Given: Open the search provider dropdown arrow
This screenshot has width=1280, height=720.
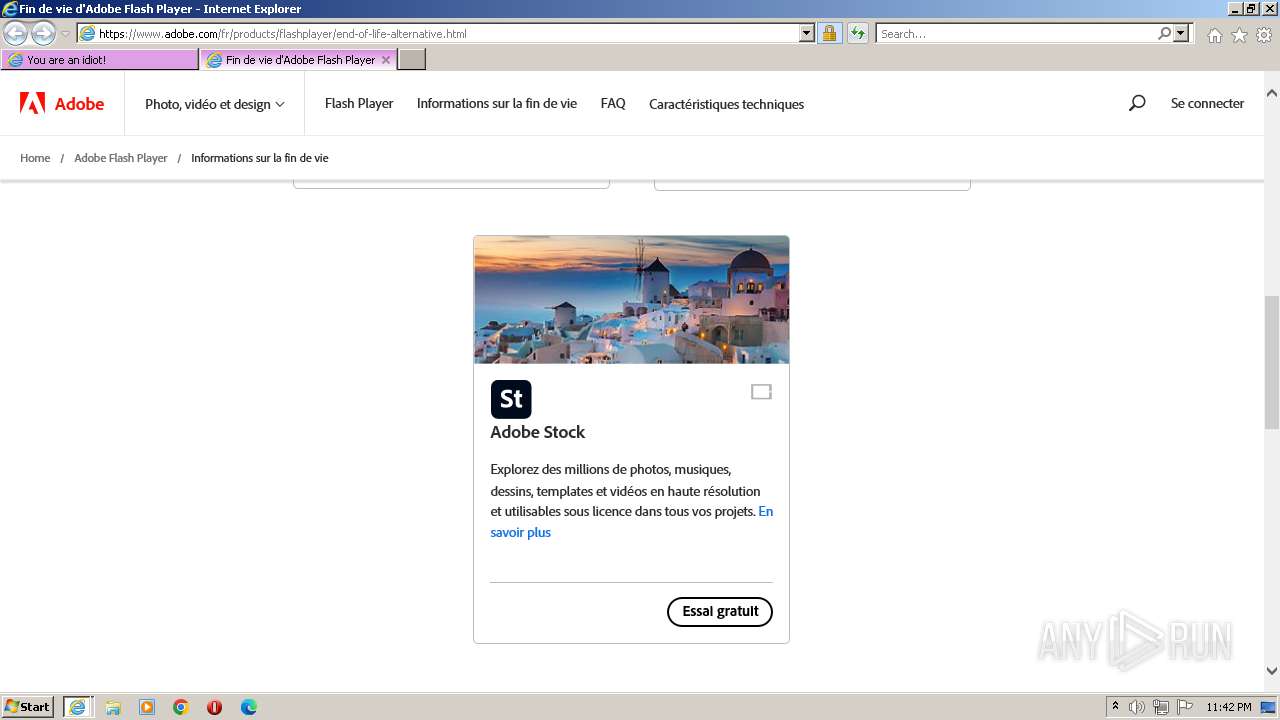Looking at the screenshot, I should [x=1181, y=33].
